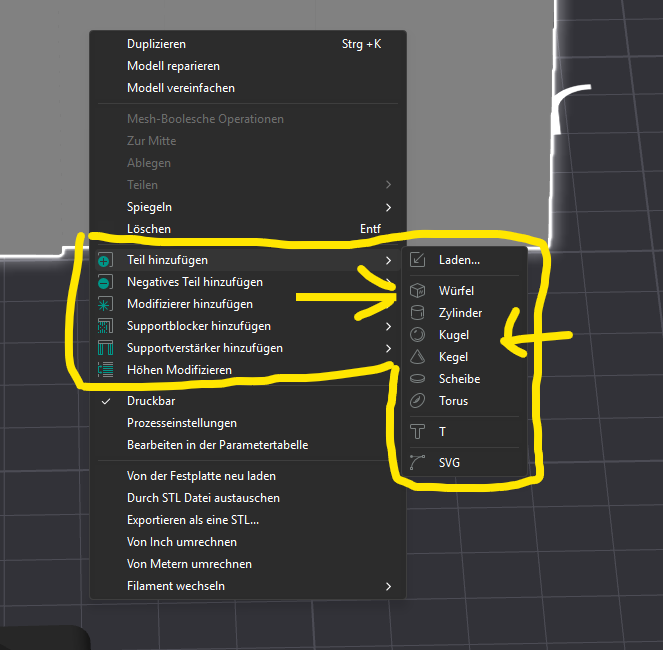663x650 pixels.
Task: Expand the disabled Teilen submenu arrow
Action: pyautogui.click(x=388, y=185)
